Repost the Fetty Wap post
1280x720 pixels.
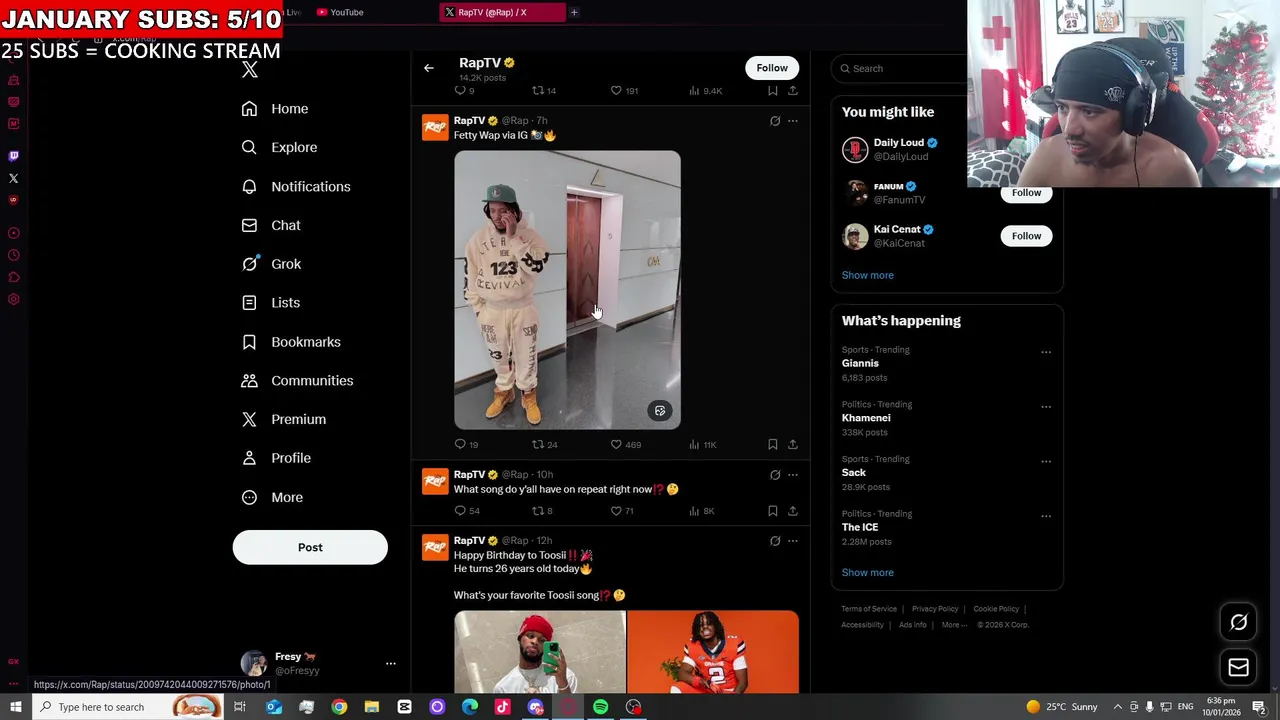pyautogui.click(x=544, y=444)
